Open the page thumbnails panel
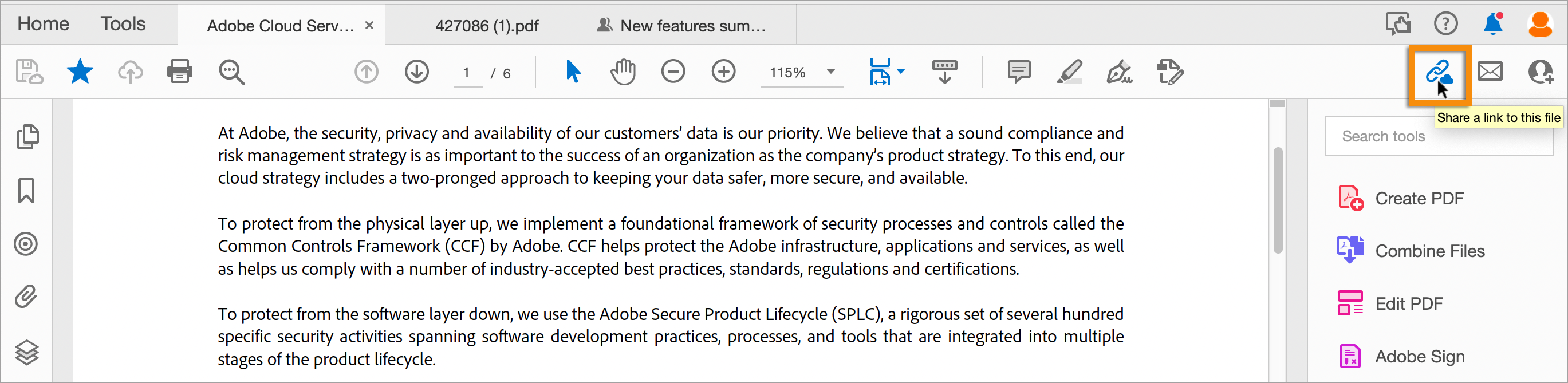Screen dimensions: 1568x383 pyautogui.click(x=27, y=137)
